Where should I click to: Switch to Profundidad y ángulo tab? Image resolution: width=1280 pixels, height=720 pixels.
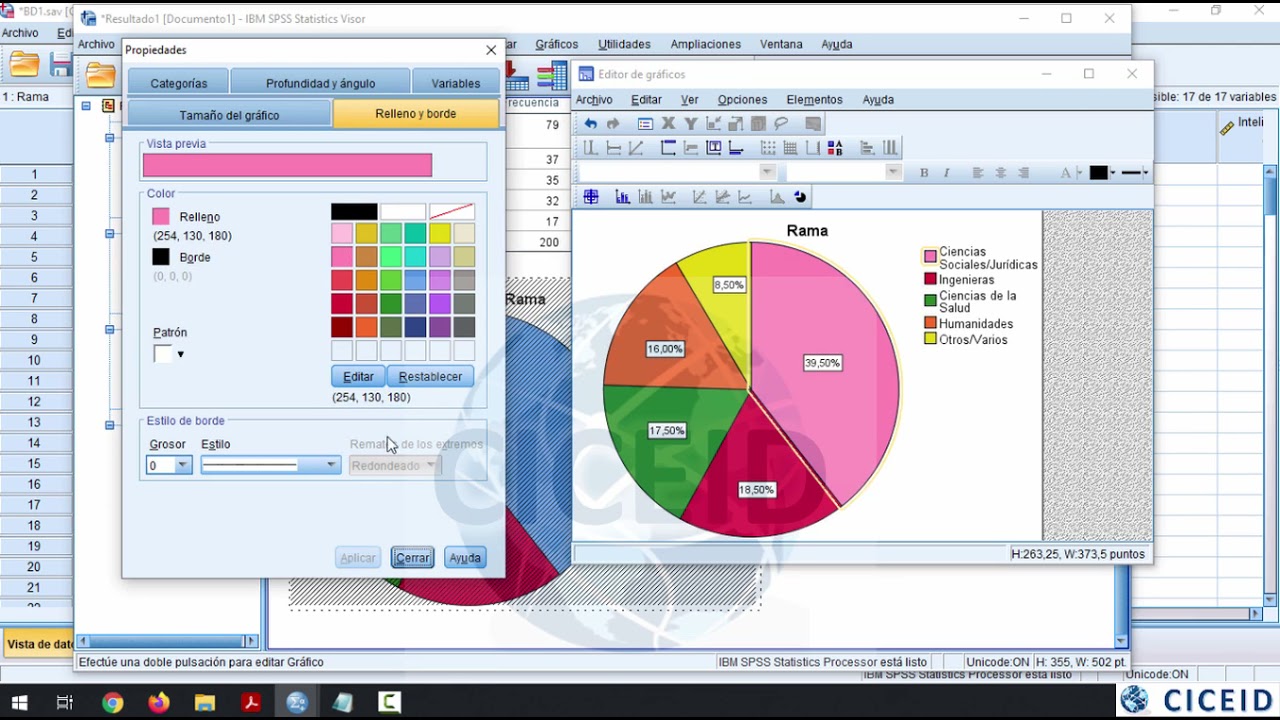(321, 84)
